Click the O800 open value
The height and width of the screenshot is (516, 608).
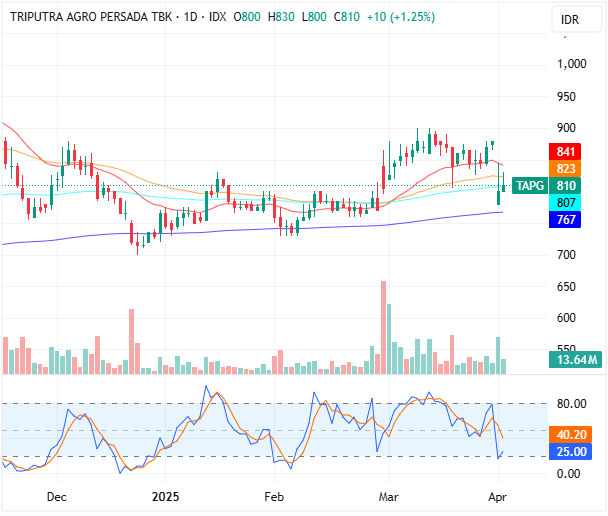(247, 17)
